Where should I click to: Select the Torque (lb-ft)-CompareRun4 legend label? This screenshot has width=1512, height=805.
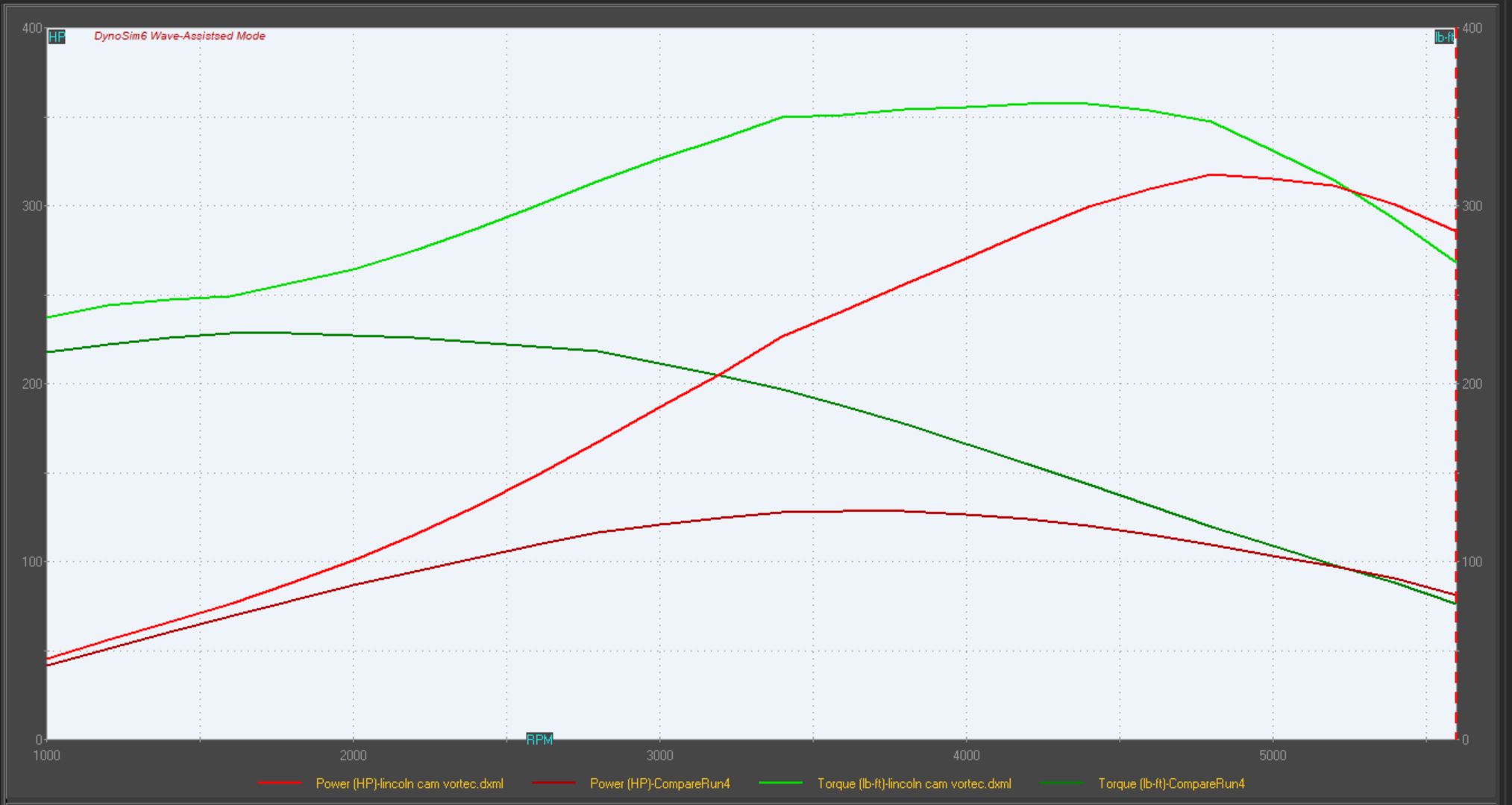(x=1171, y=783)
